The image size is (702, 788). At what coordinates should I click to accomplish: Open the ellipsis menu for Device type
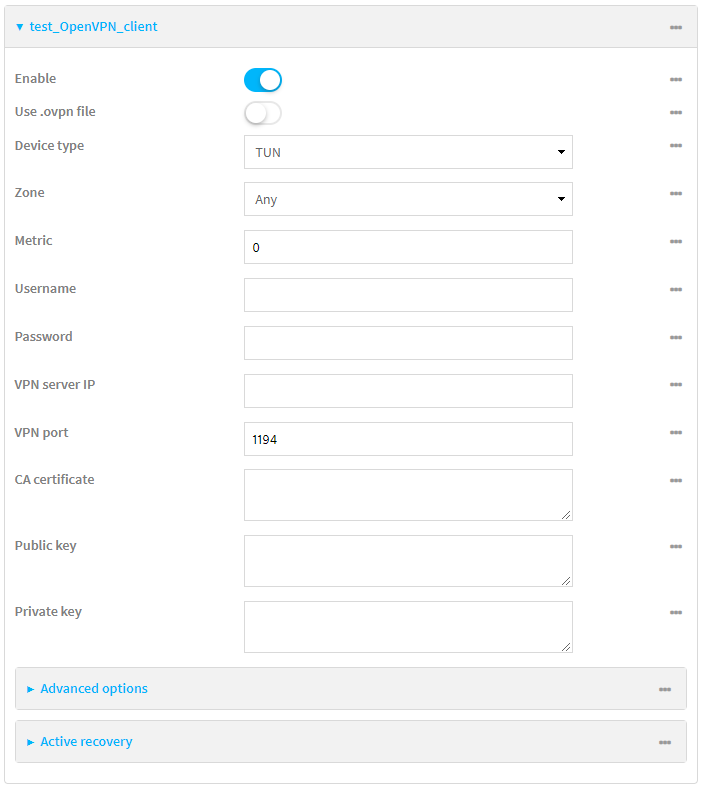pyautogui.click(x=676, y=146)
